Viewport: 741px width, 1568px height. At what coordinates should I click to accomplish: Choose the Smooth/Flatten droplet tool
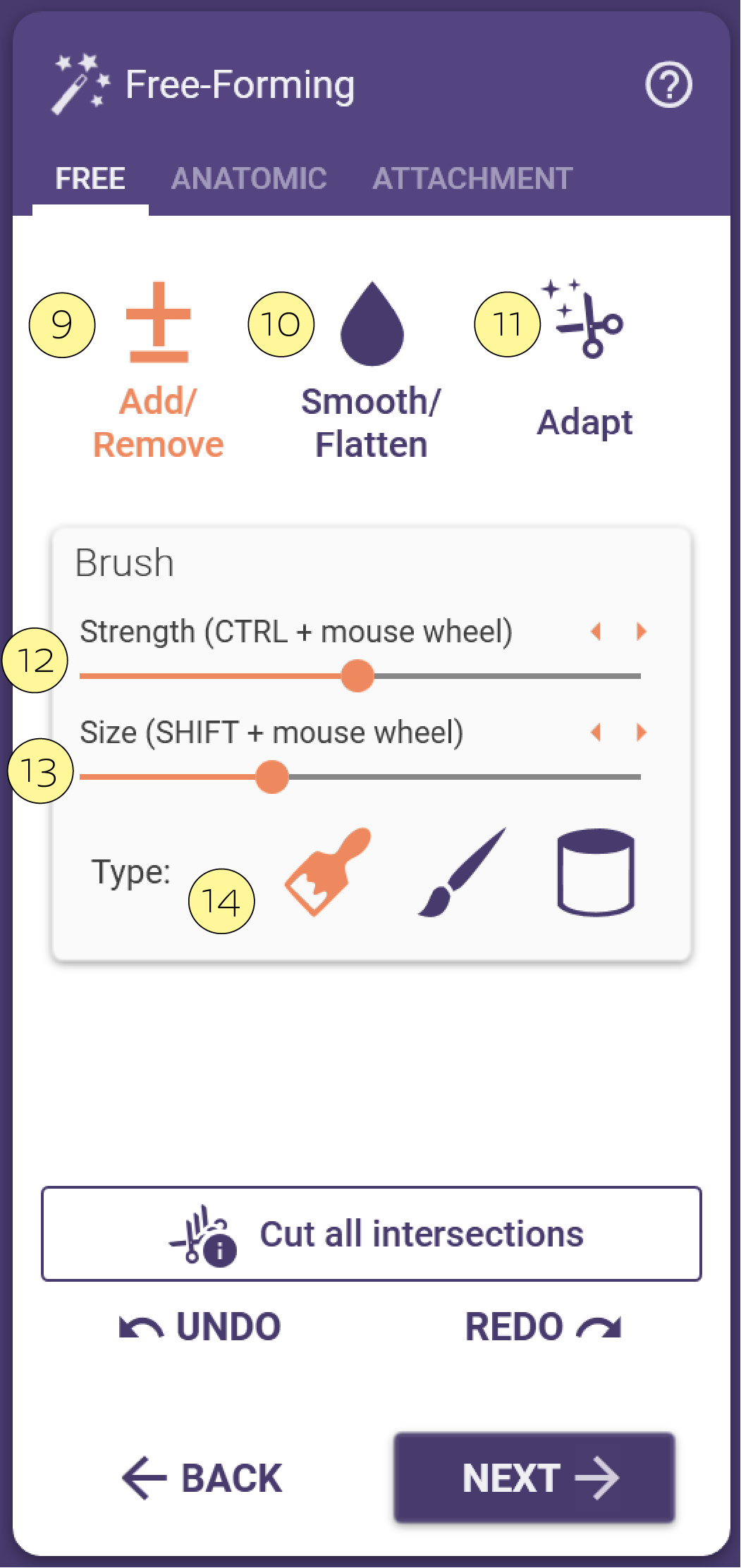point(372,324)
